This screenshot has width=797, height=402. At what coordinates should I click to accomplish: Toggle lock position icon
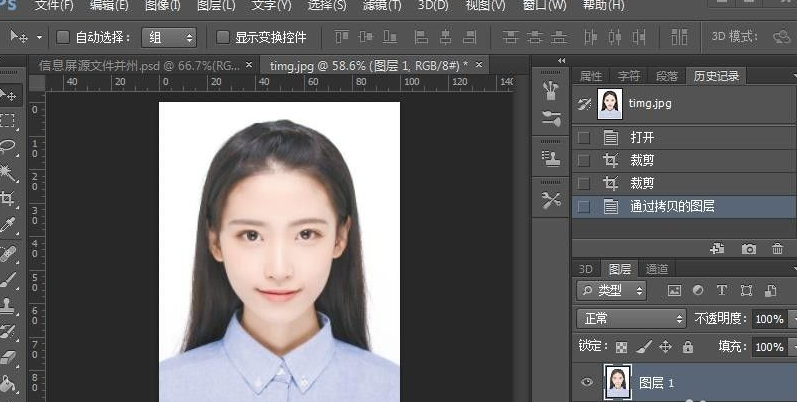665,347
